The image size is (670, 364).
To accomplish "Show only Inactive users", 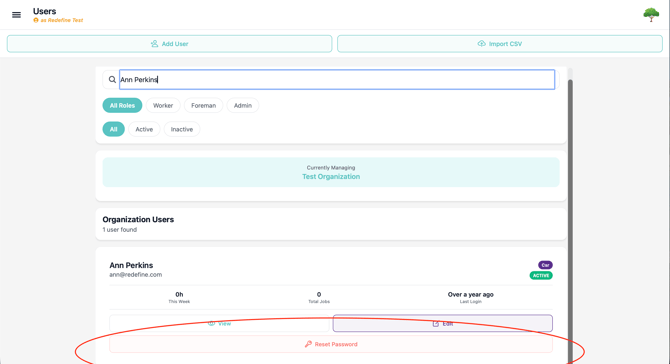I will click(182, 129).
